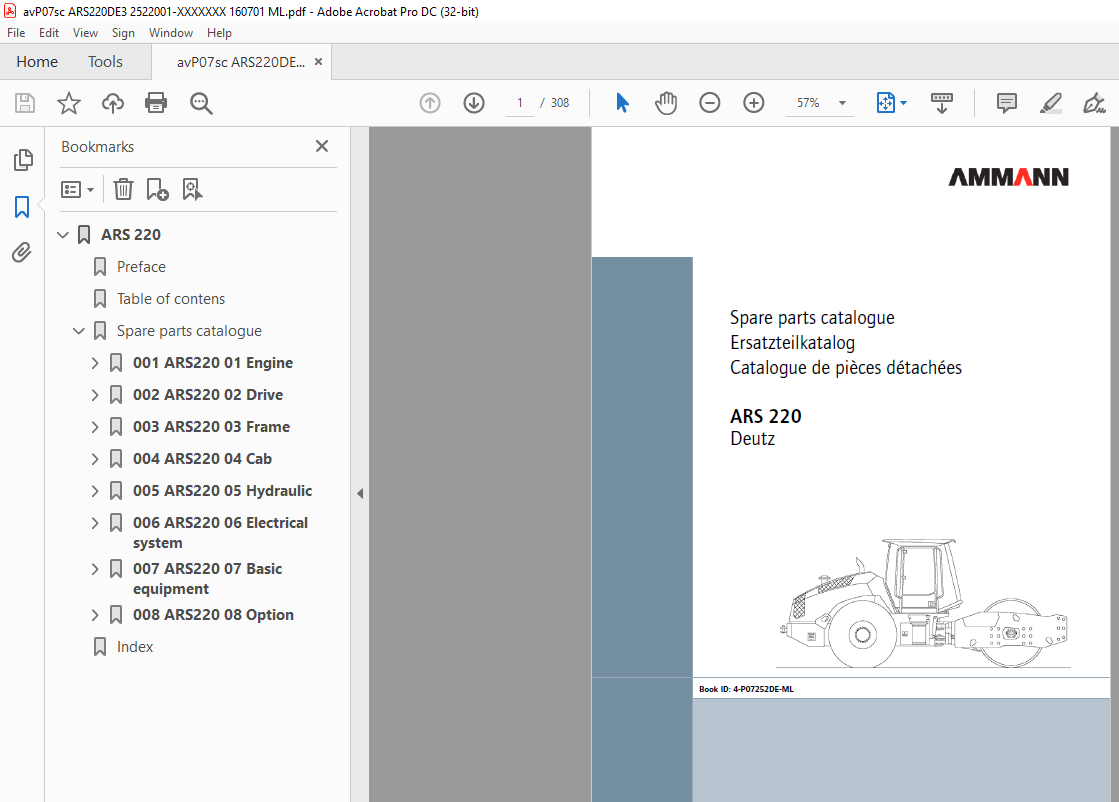Expand 003 ARS220 03 Frame
This screenshot has height=802, width=1119.
pos(95,427)
